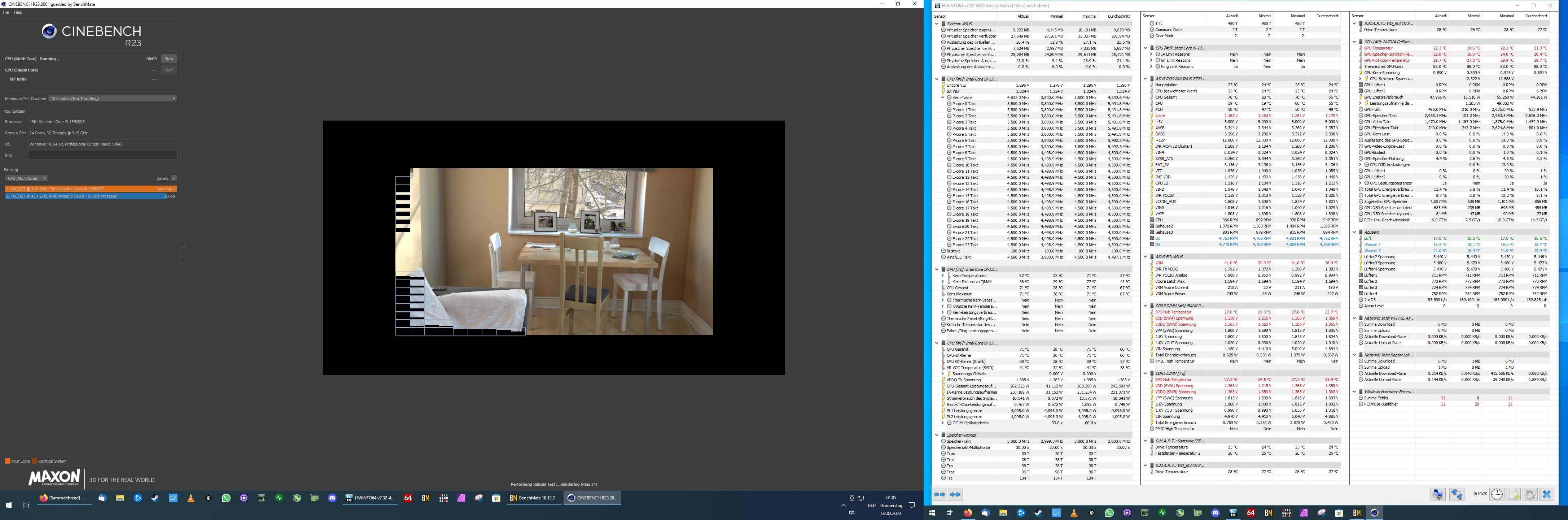Expand IA Limit Reasons entry

point(1151,54)
